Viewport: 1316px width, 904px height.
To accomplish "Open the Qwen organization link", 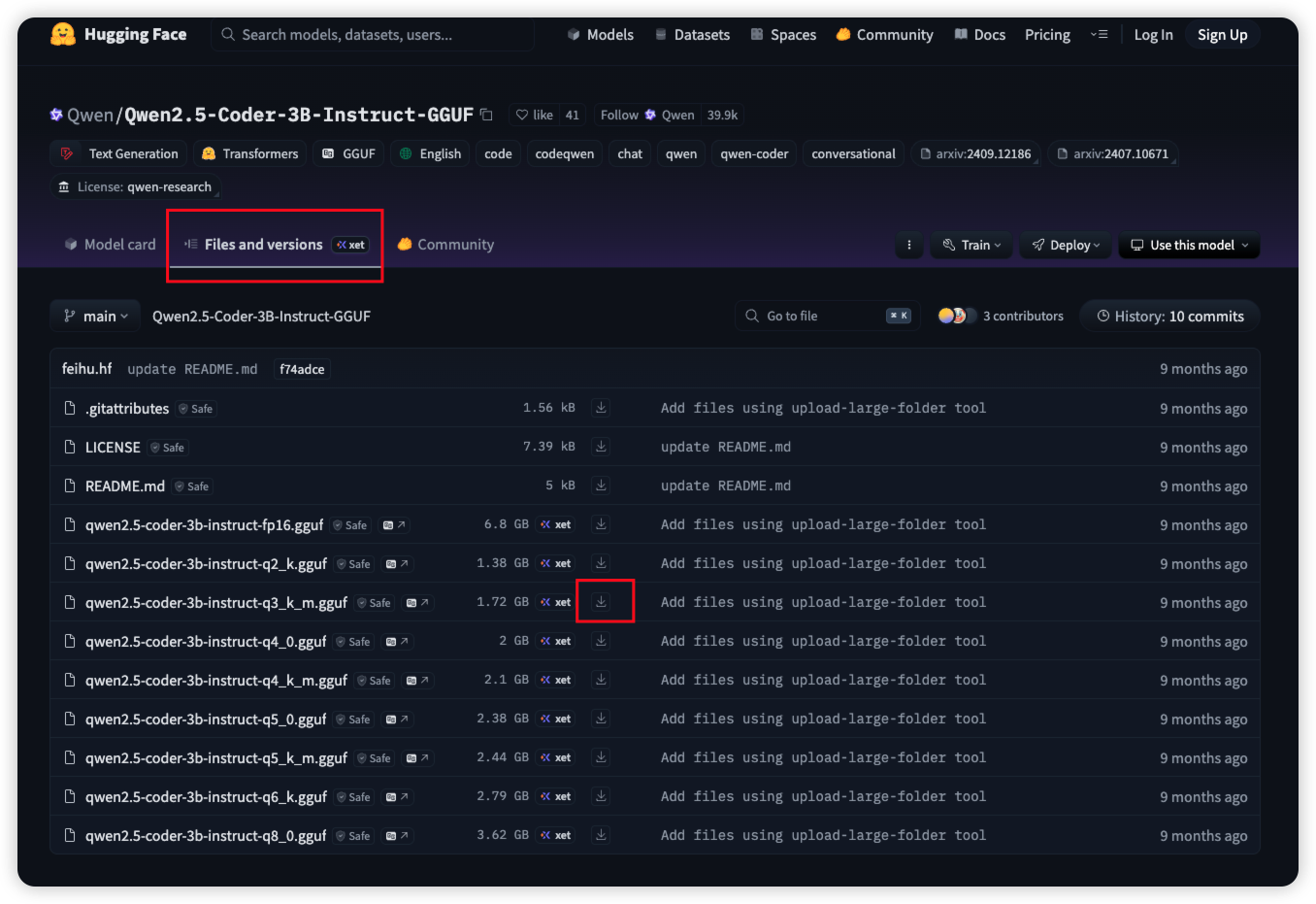I will 89,115.
